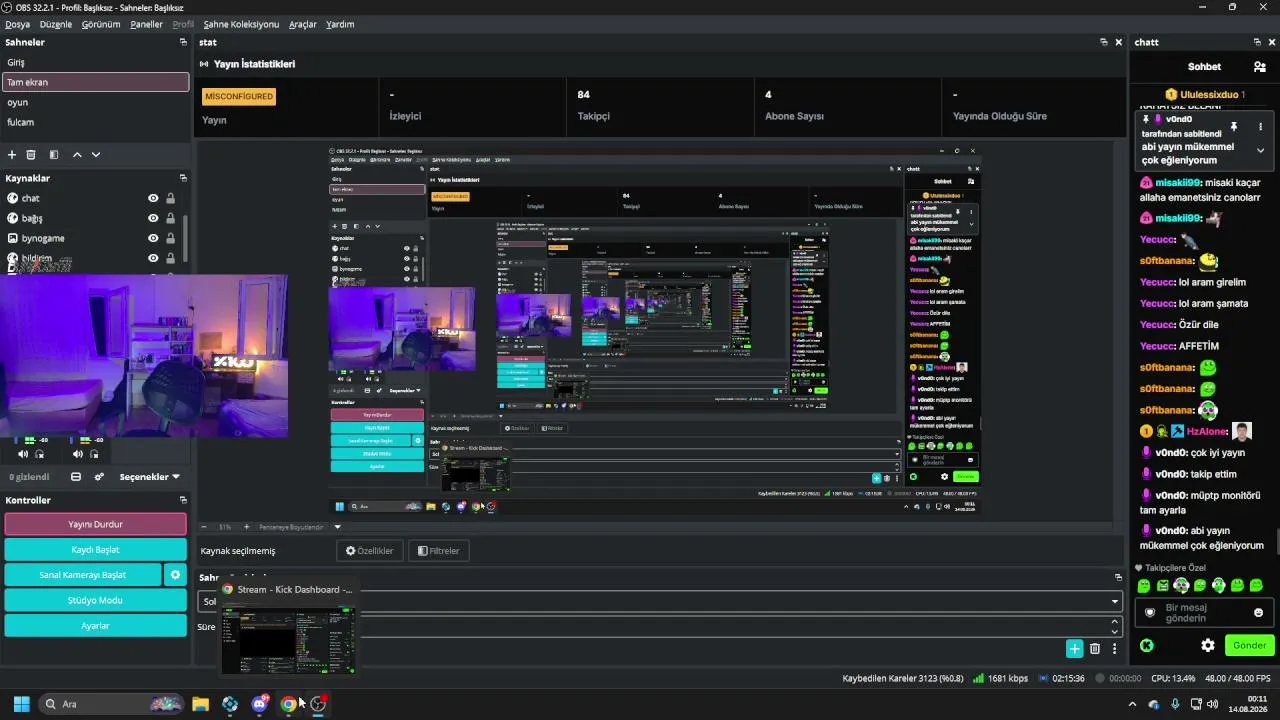Open the Düzenle menu
1280x720 pixels.
56,24
